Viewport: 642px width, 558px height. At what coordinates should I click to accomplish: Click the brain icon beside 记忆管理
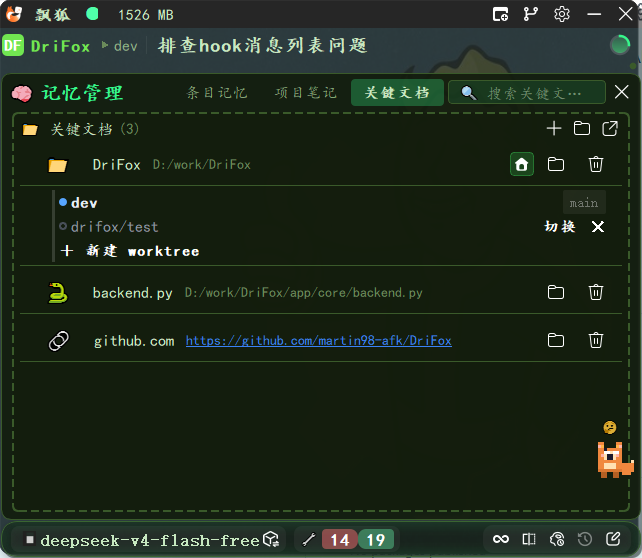point(22,93)
